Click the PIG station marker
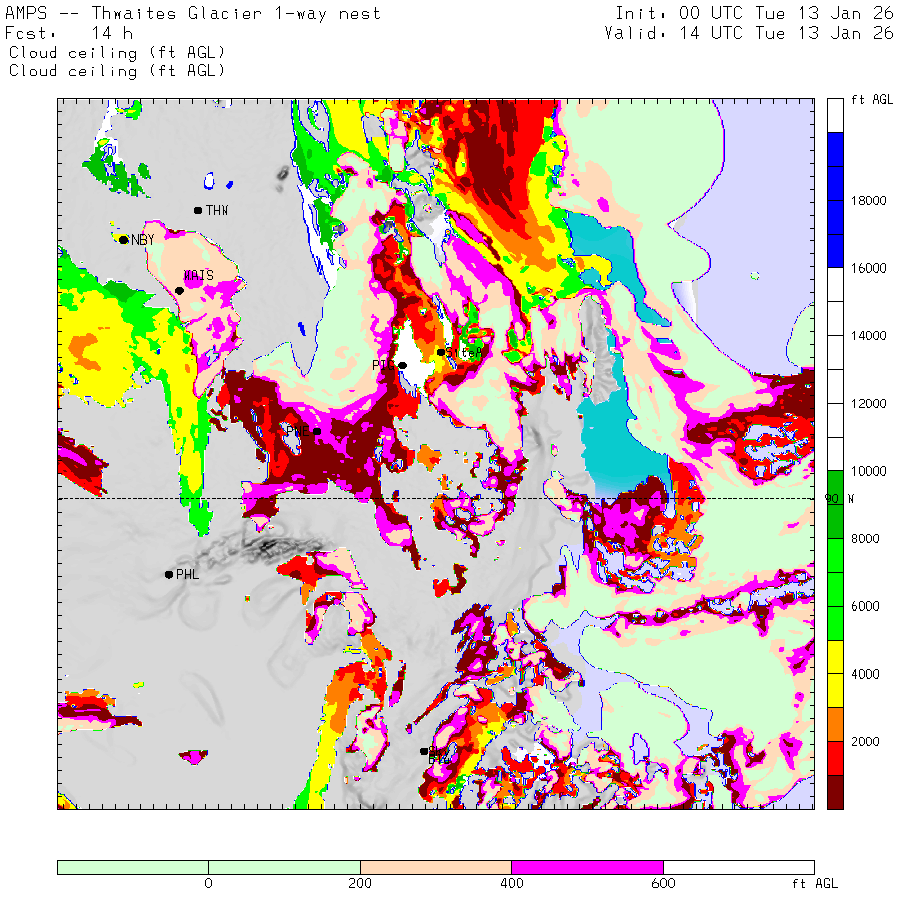 click(x=402, y=365)
